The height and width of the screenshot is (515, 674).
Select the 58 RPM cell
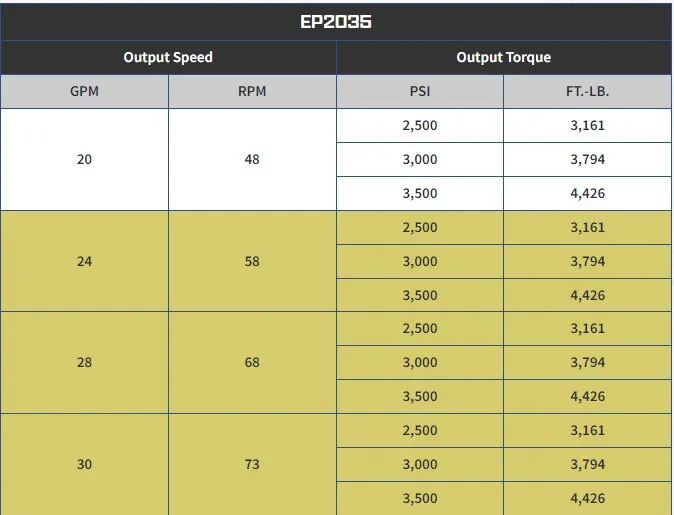pos(252,261)
